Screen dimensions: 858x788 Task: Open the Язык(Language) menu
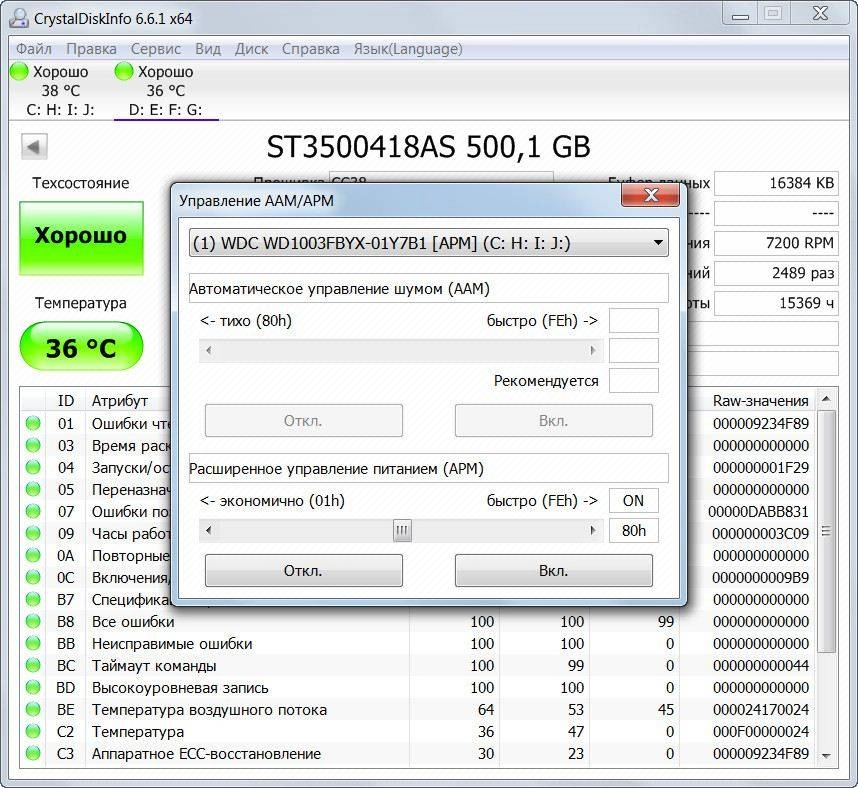pos(408,49)
